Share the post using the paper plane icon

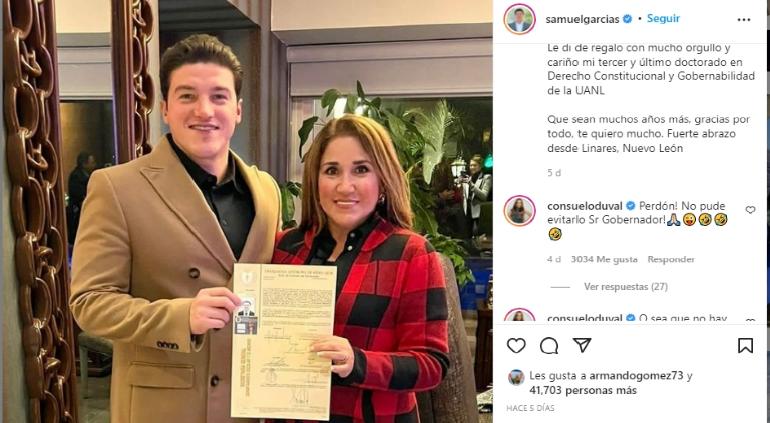point(582,345)
